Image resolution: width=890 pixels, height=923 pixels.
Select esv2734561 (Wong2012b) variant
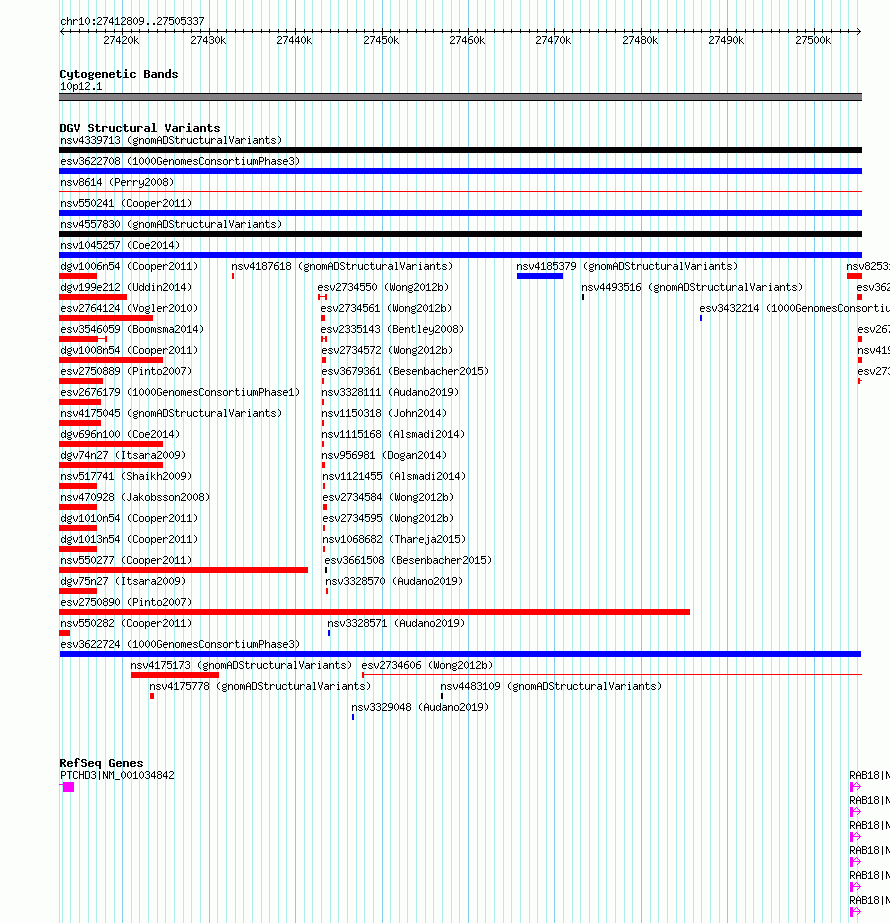[x=386, y=308]
